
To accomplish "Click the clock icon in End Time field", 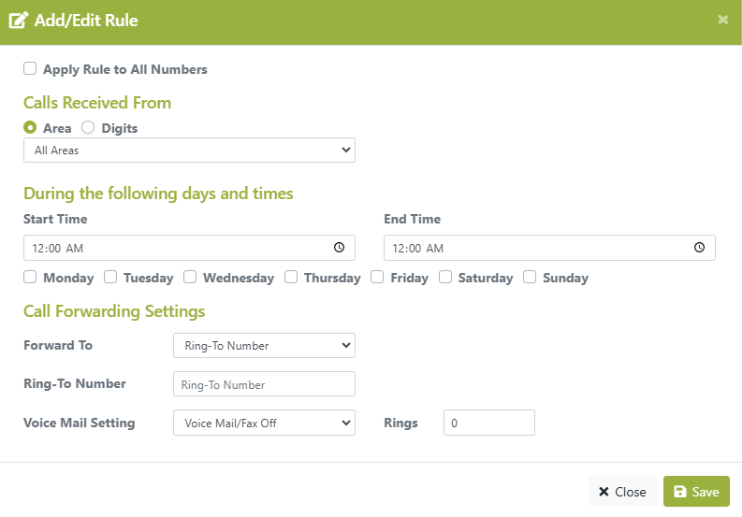I will pyautogui.click(x=699, y=247).
